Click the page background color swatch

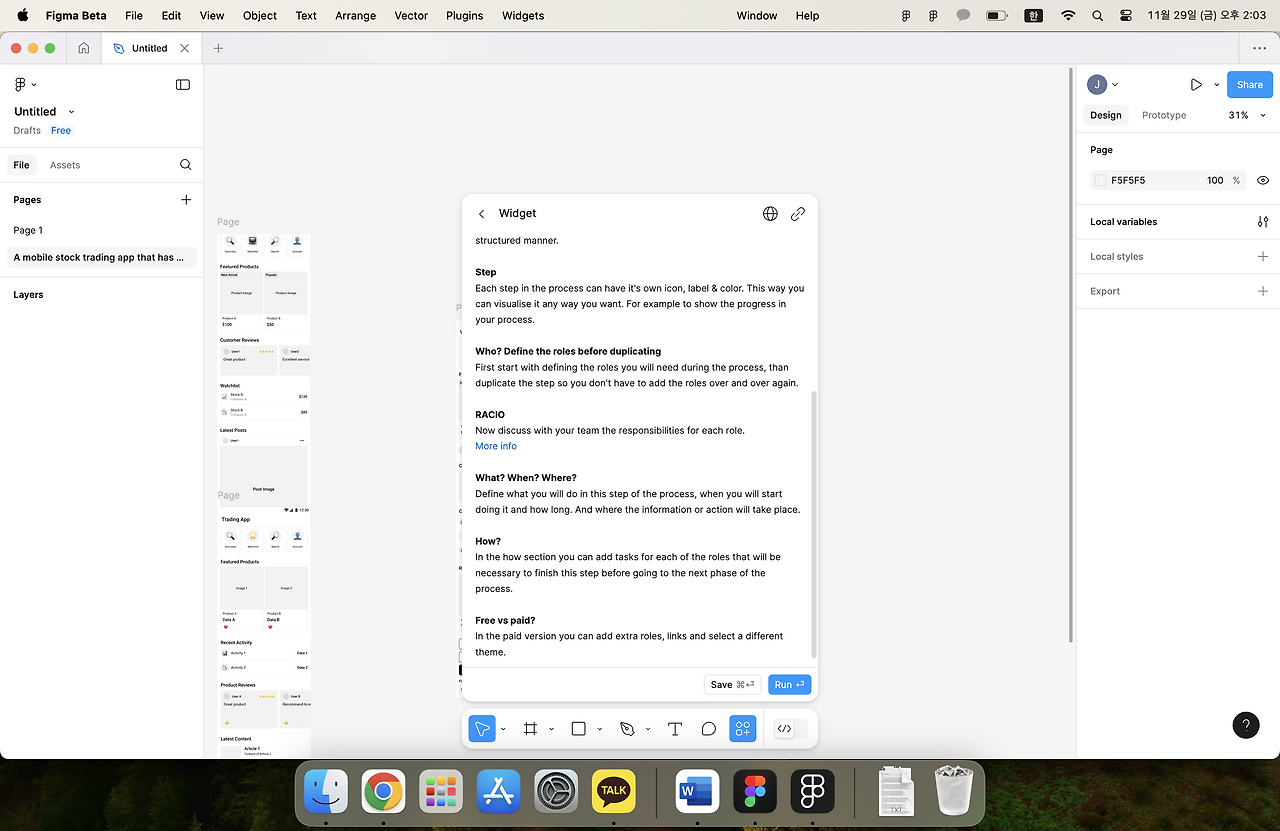(x=1100, y=181)
